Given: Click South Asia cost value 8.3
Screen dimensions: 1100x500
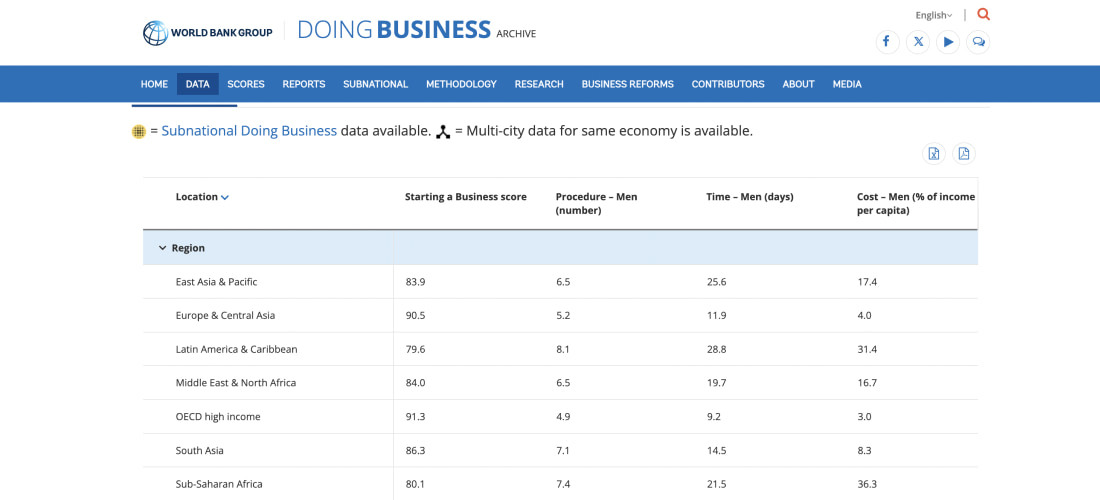Looking at the screenshot, I should (x=864, y=450).
